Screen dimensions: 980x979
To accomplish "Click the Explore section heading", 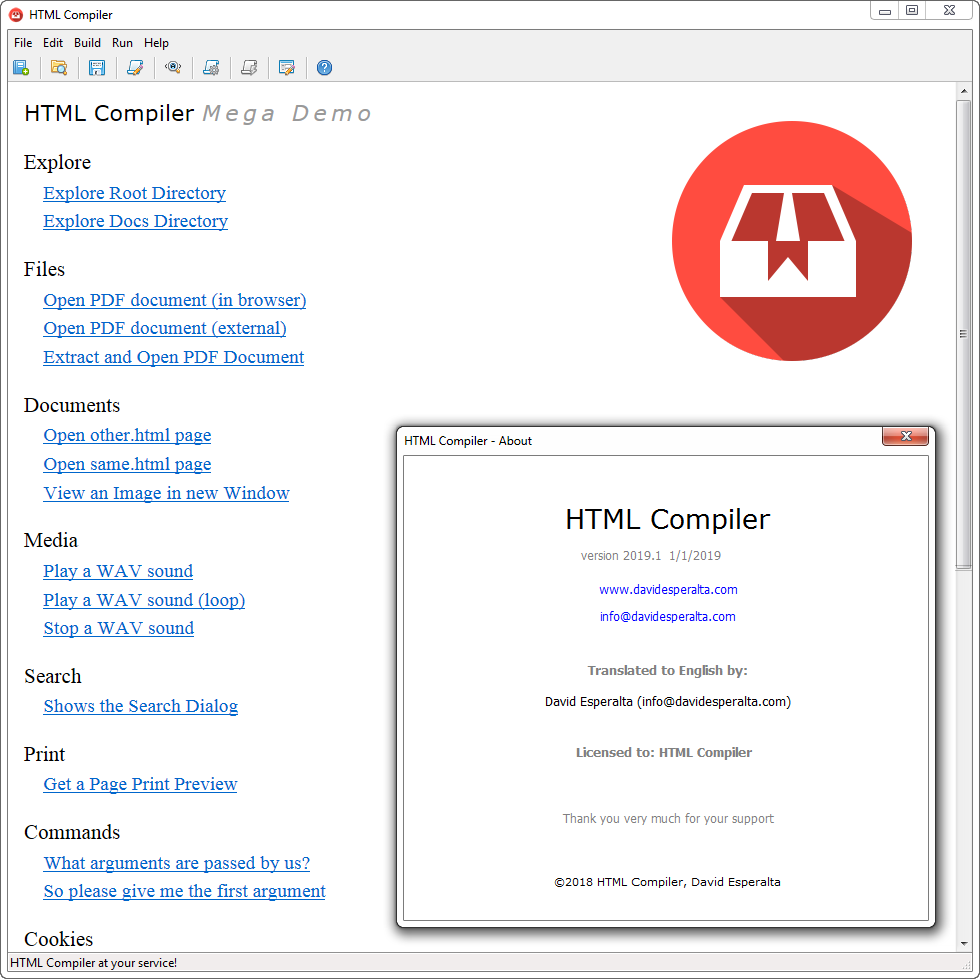I will 58,163.
